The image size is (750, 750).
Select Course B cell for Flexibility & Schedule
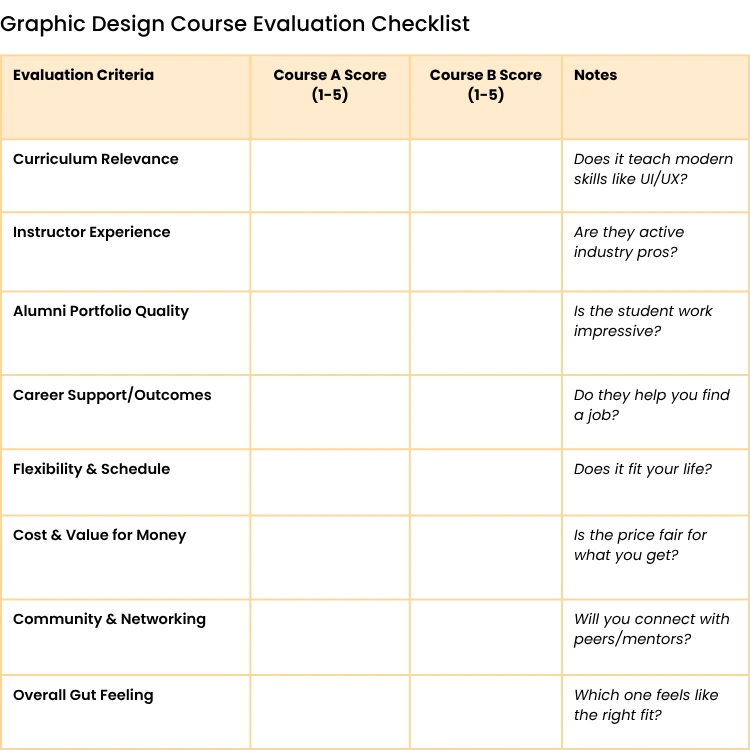tap(486, 481)
